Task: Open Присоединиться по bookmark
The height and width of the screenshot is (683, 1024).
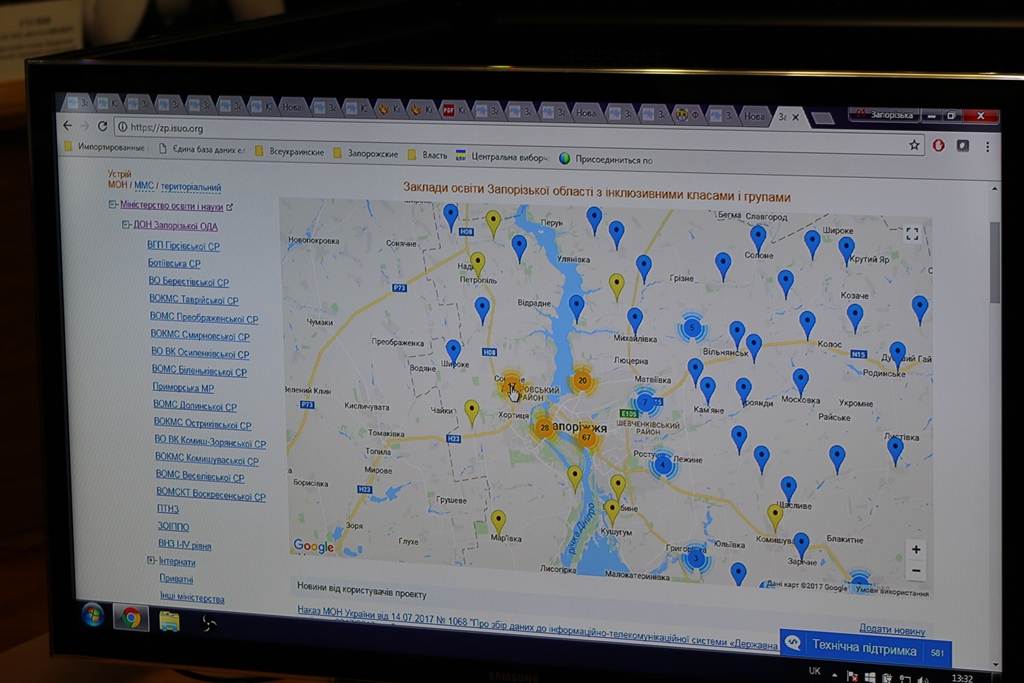Action: pyautogui.click(x=606, y=159)
